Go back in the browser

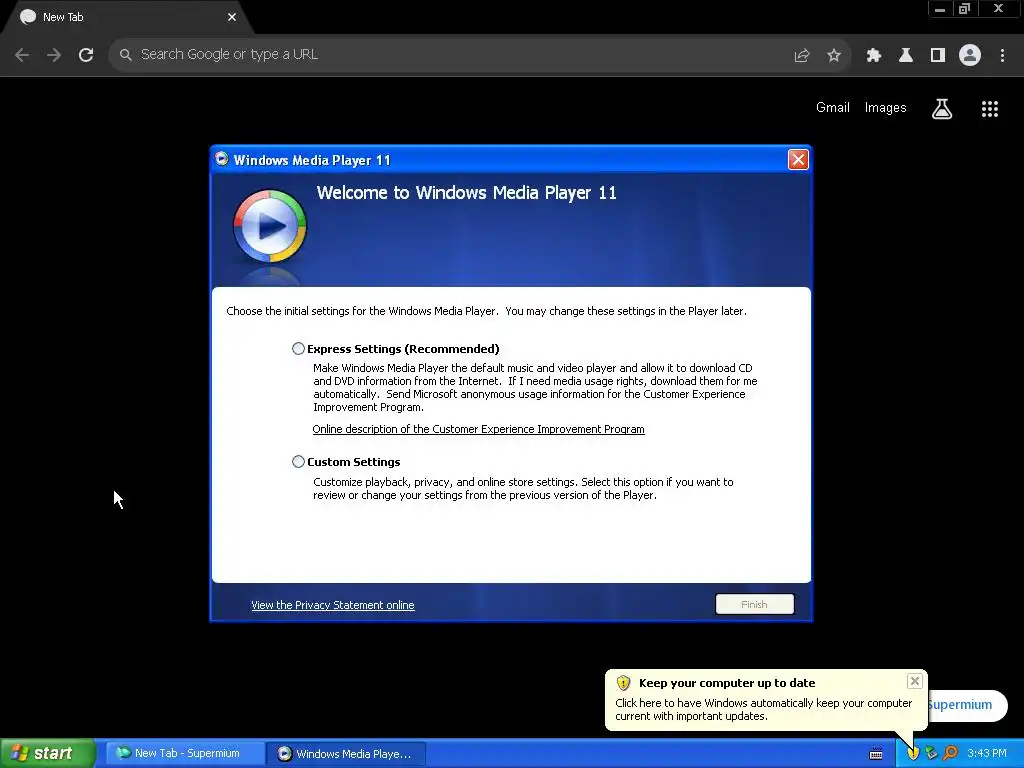click(x=22, y=55)
